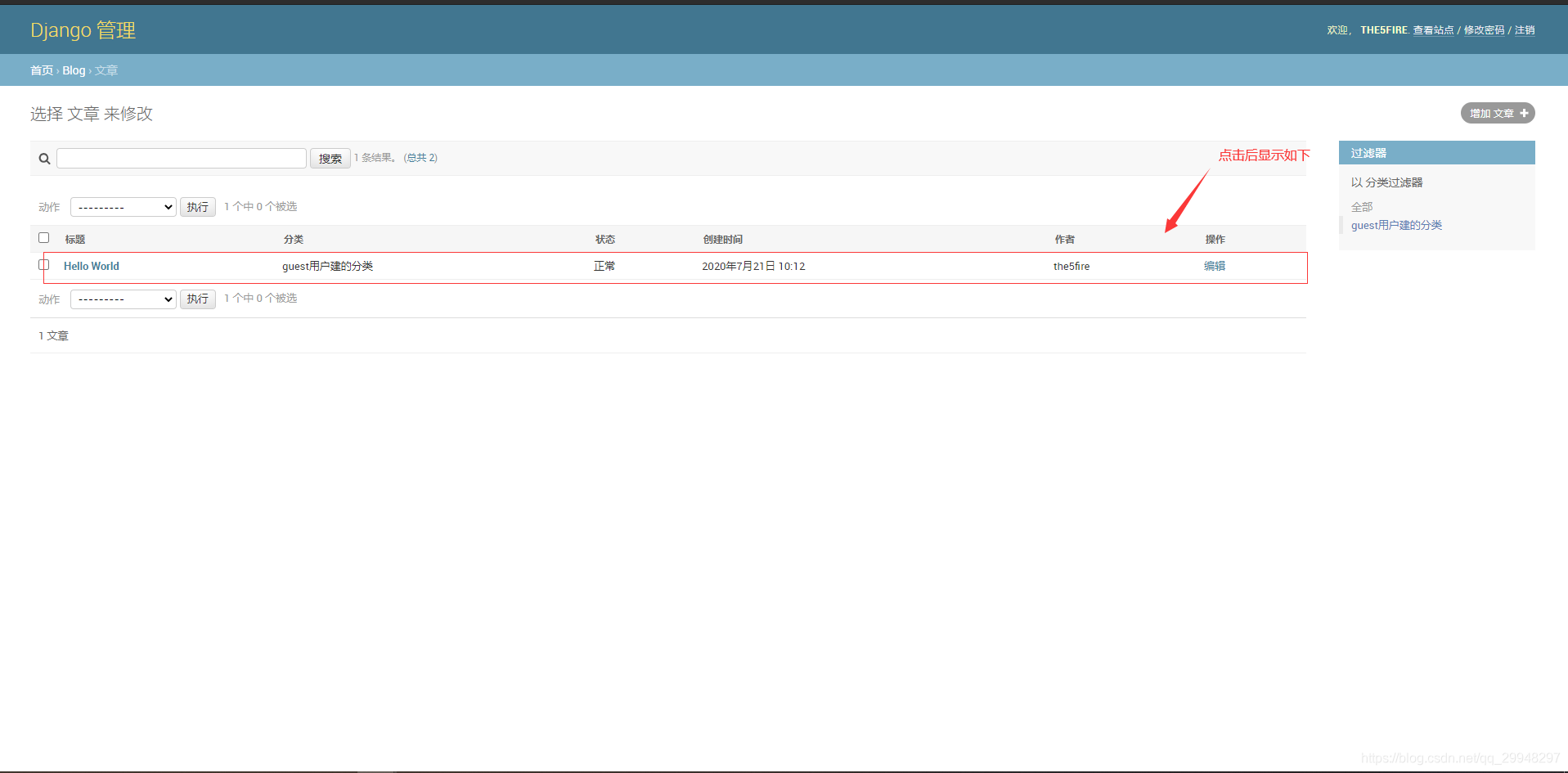Viewport: 1568px width, 773px height.
Task: Open 查看站点 link in header
Action: click(1434, 30)
